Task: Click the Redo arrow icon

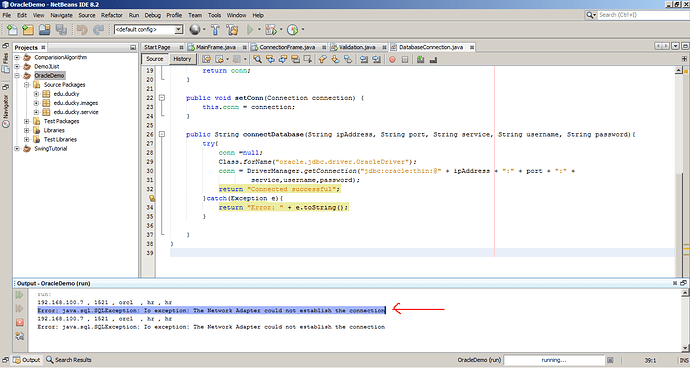Action: click(99, 29)
